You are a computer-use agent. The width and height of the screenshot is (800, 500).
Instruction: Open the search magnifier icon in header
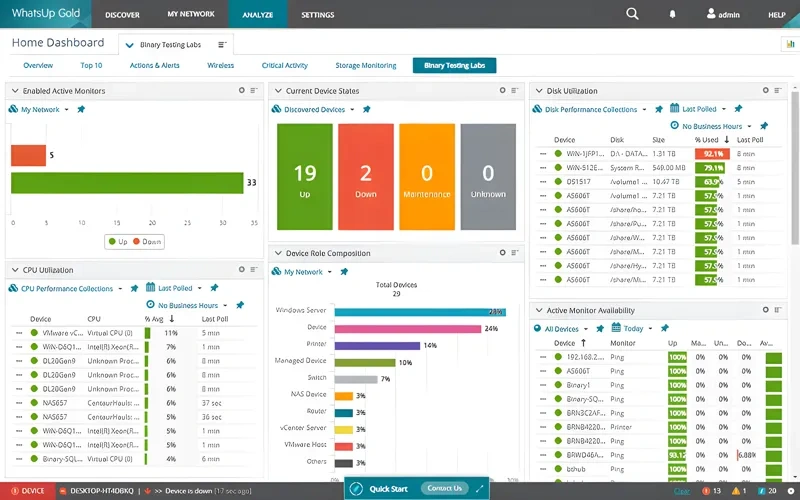coord(632,14)
